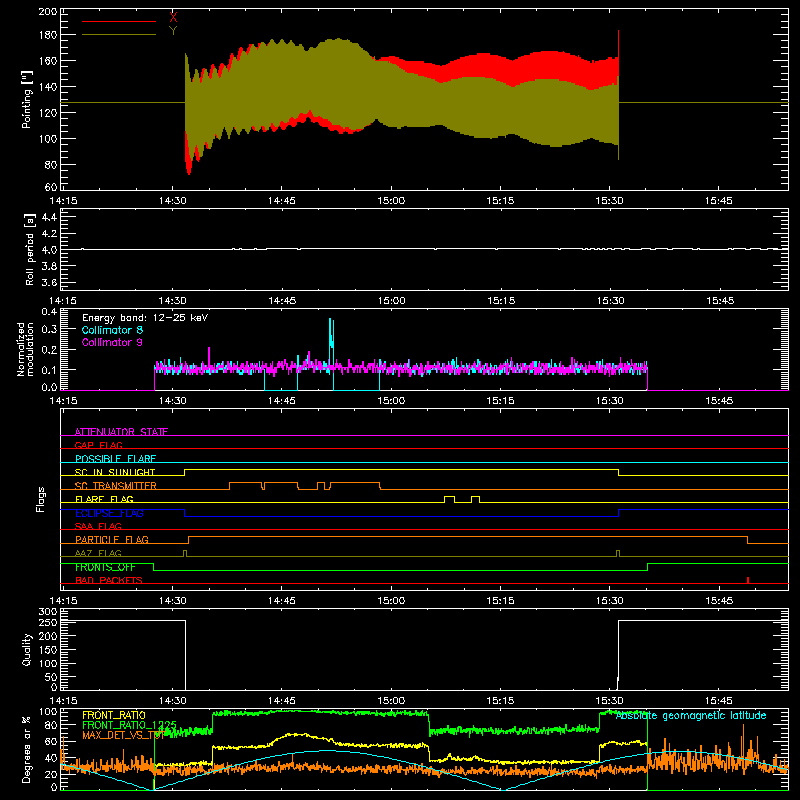800x800 pixels.
Task: Click the PARTICLE_FLAG label
Action: [x=112, y=539]
